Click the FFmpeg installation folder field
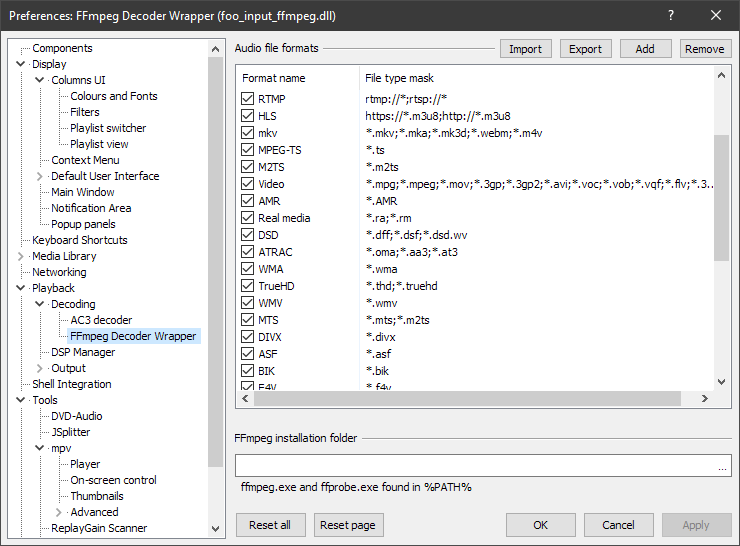The image size is (740, 546). pos(474,466)
